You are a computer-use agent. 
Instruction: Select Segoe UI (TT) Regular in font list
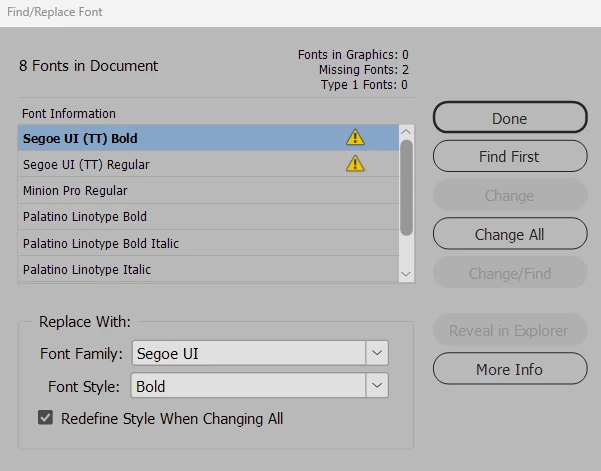208,164
